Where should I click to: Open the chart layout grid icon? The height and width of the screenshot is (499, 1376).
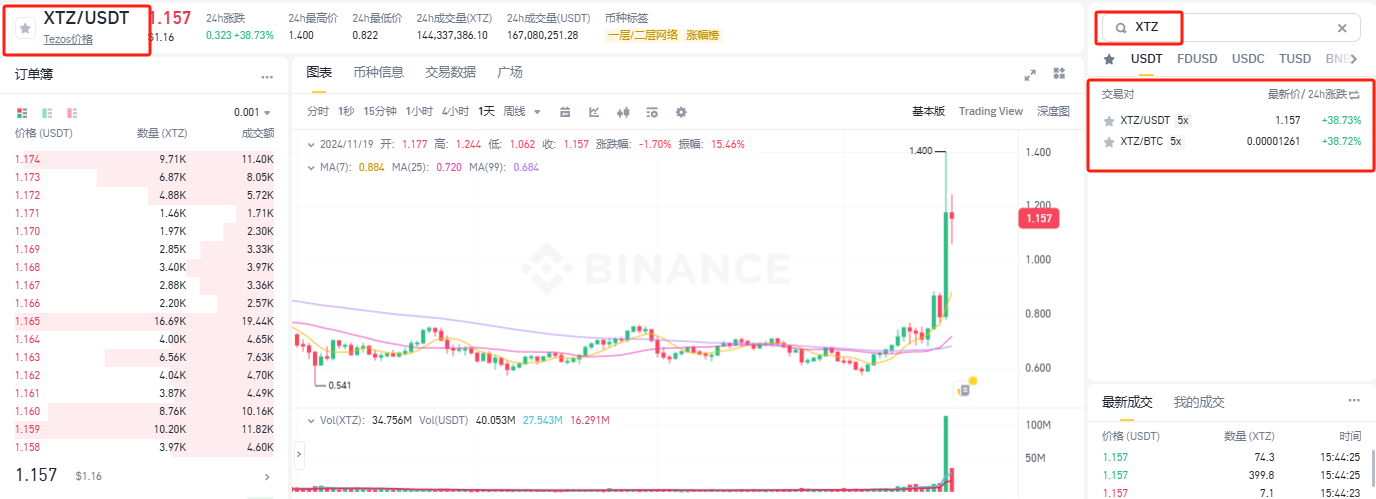(1059, 74)
